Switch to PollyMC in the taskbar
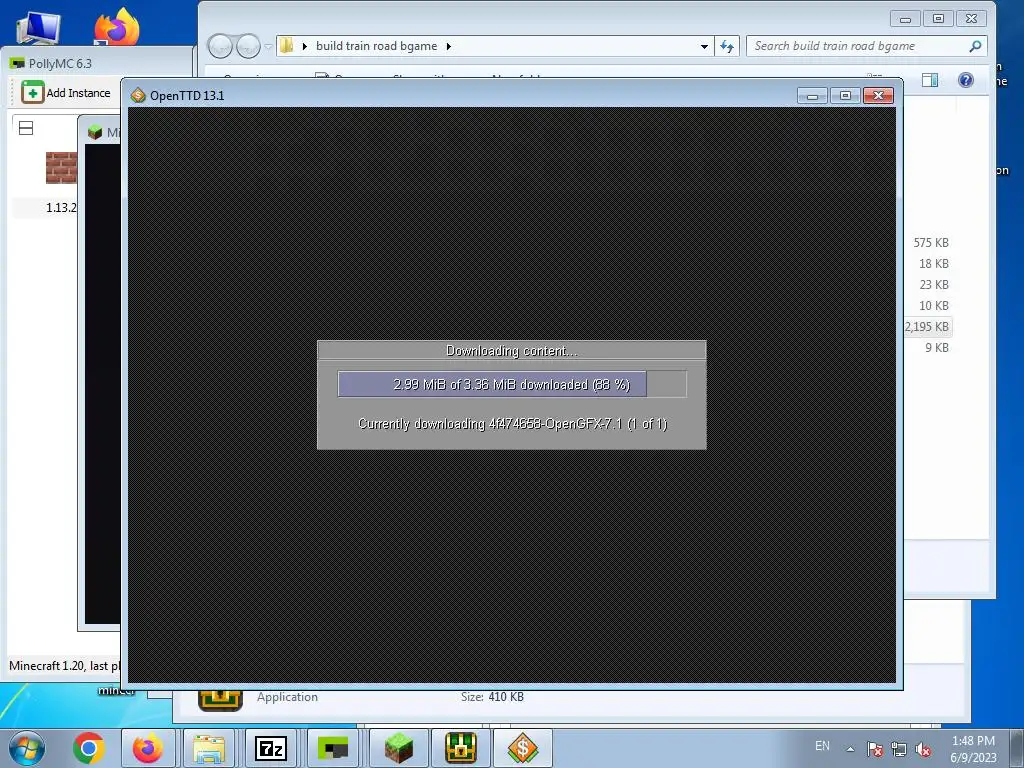 332,748
